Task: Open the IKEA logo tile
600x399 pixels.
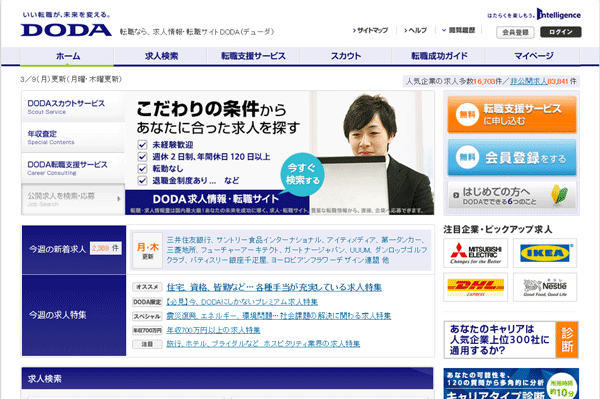Action: 545,253
